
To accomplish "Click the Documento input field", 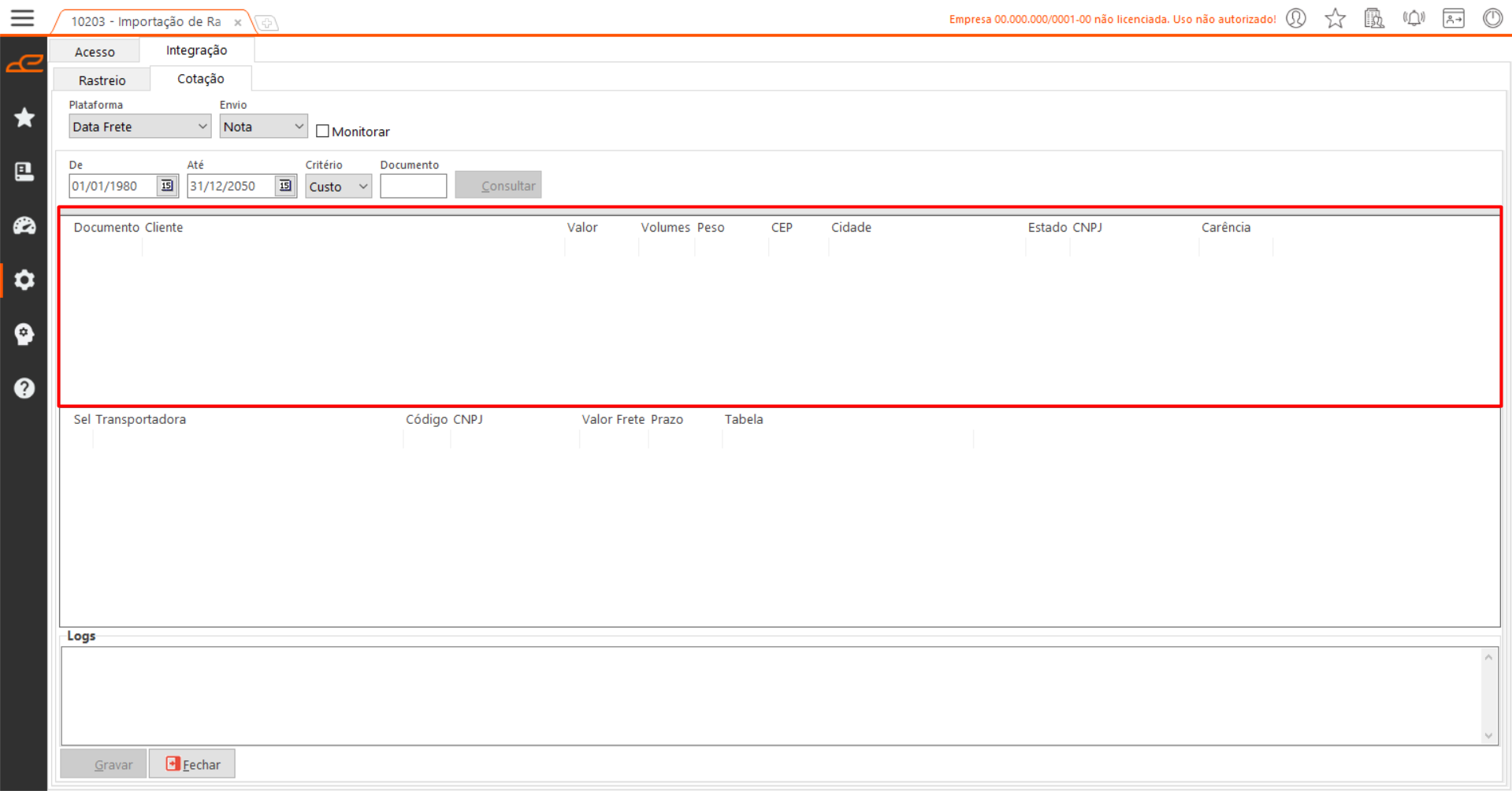I will point(413,187).
